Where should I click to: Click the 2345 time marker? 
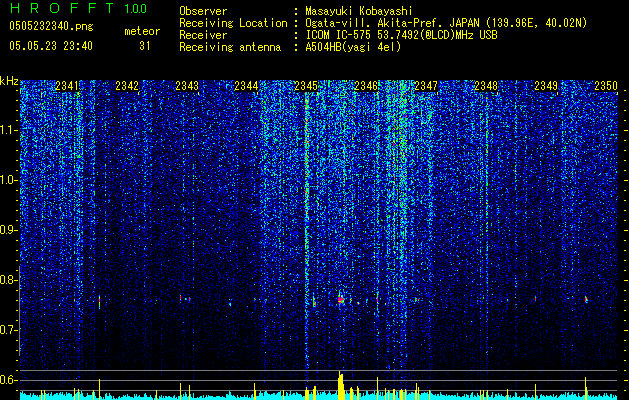306,86
